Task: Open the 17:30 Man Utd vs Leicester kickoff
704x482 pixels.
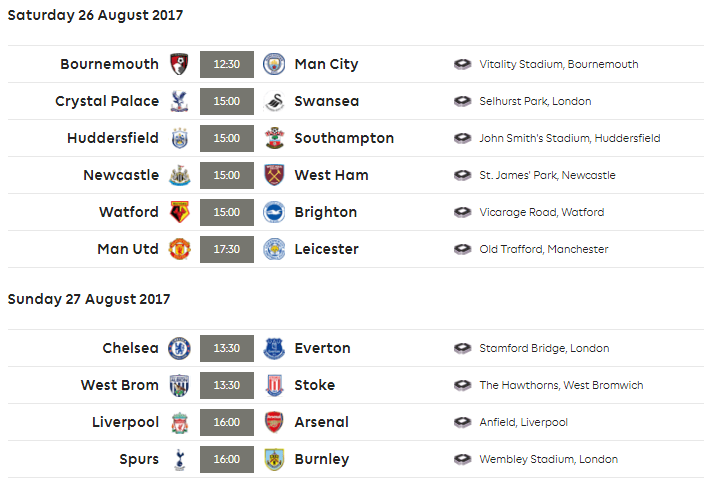Action: pos(227,249)
